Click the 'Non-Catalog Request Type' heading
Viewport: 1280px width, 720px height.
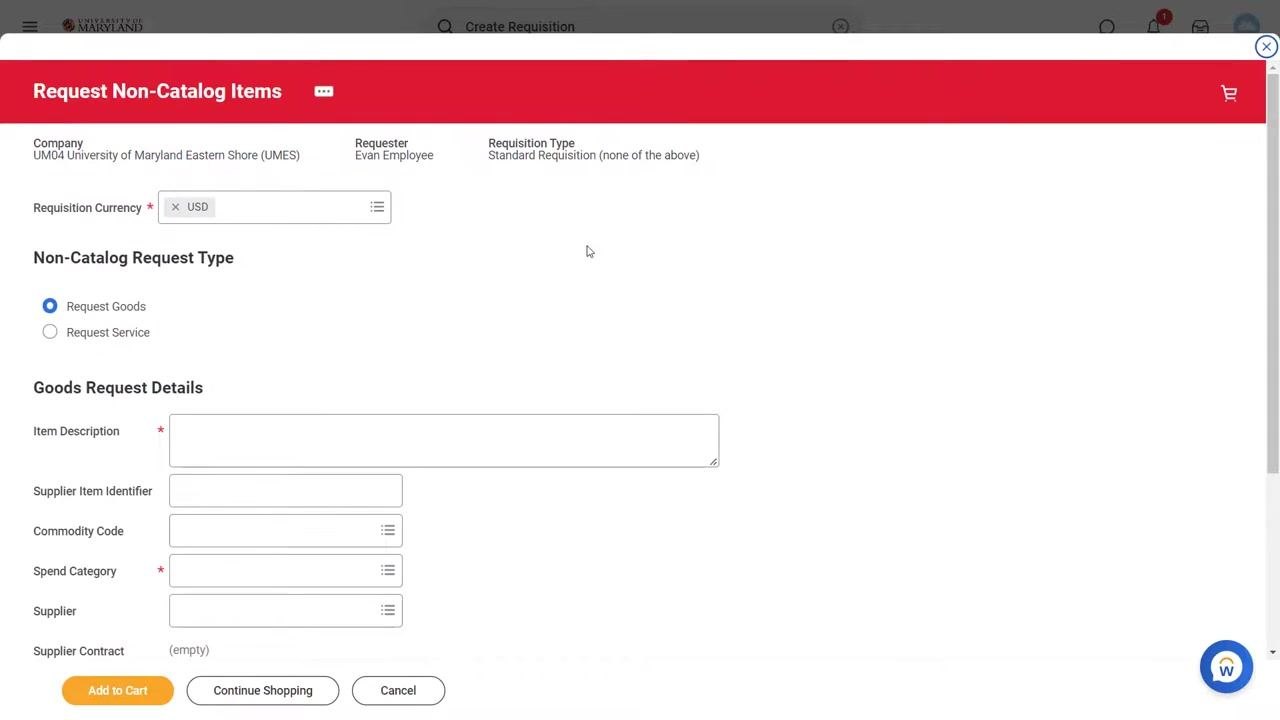pyautogui.click(x=133, y=258)
